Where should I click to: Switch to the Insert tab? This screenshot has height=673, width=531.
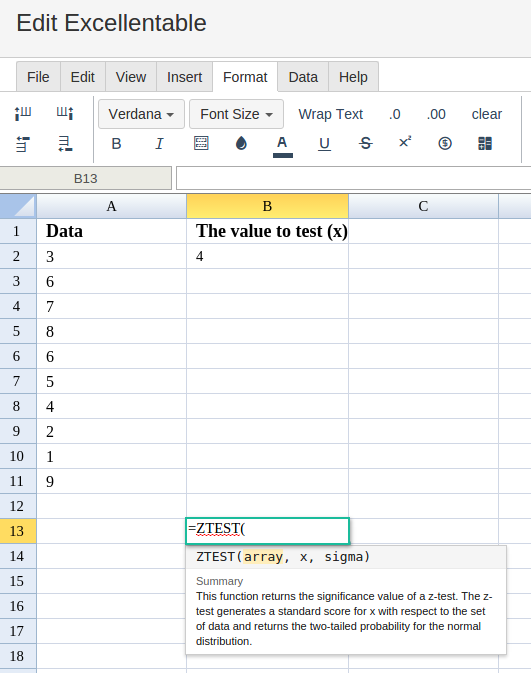click(x=185, y=77)
